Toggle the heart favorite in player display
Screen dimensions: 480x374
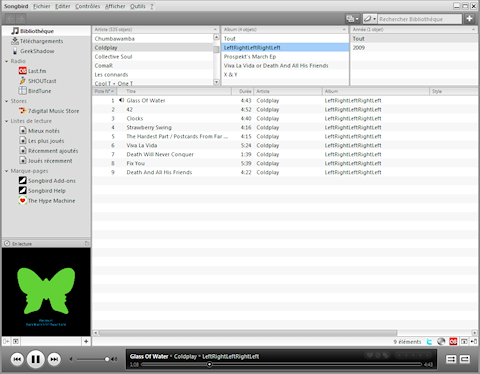[x=370, y=356]
